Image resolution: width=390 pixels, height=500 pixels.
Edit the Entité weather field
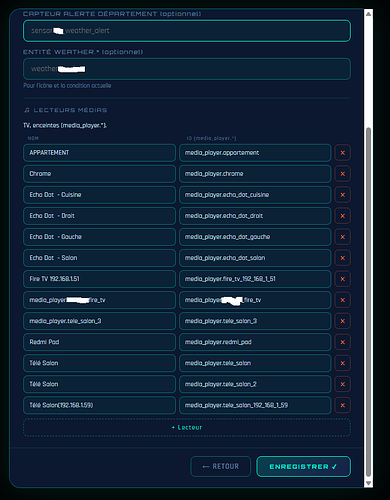[x=187, y=69]
